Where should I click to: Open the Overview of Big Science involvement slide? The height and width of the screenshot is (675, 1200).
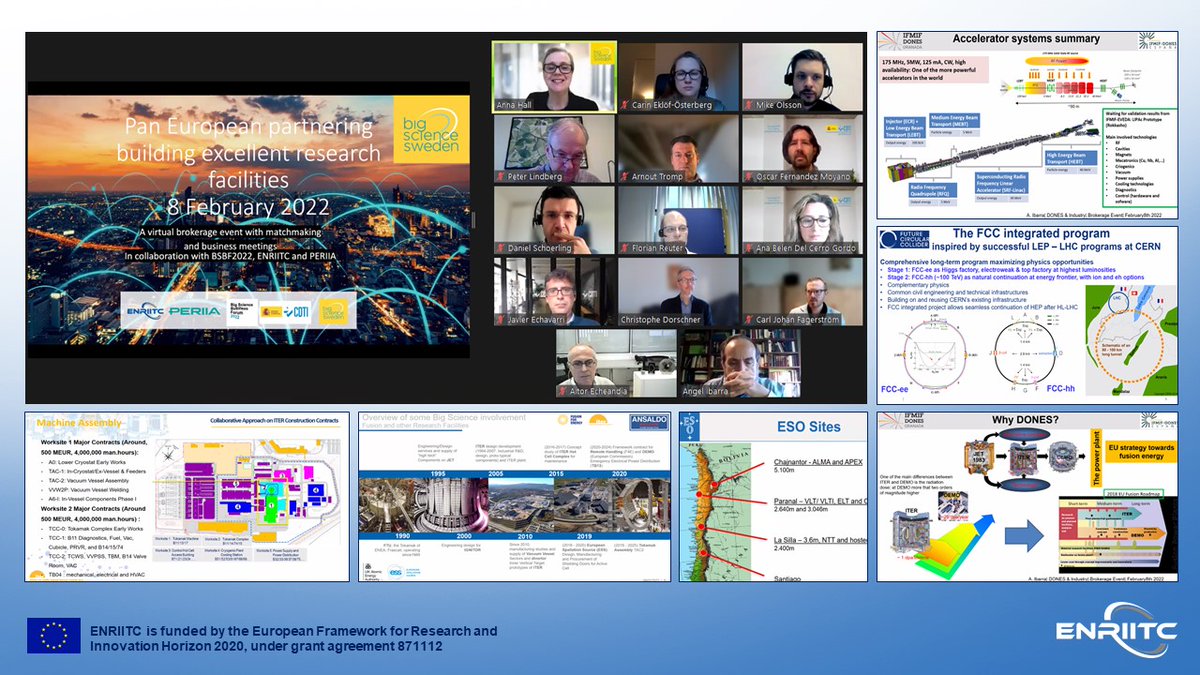pos(514,497)
